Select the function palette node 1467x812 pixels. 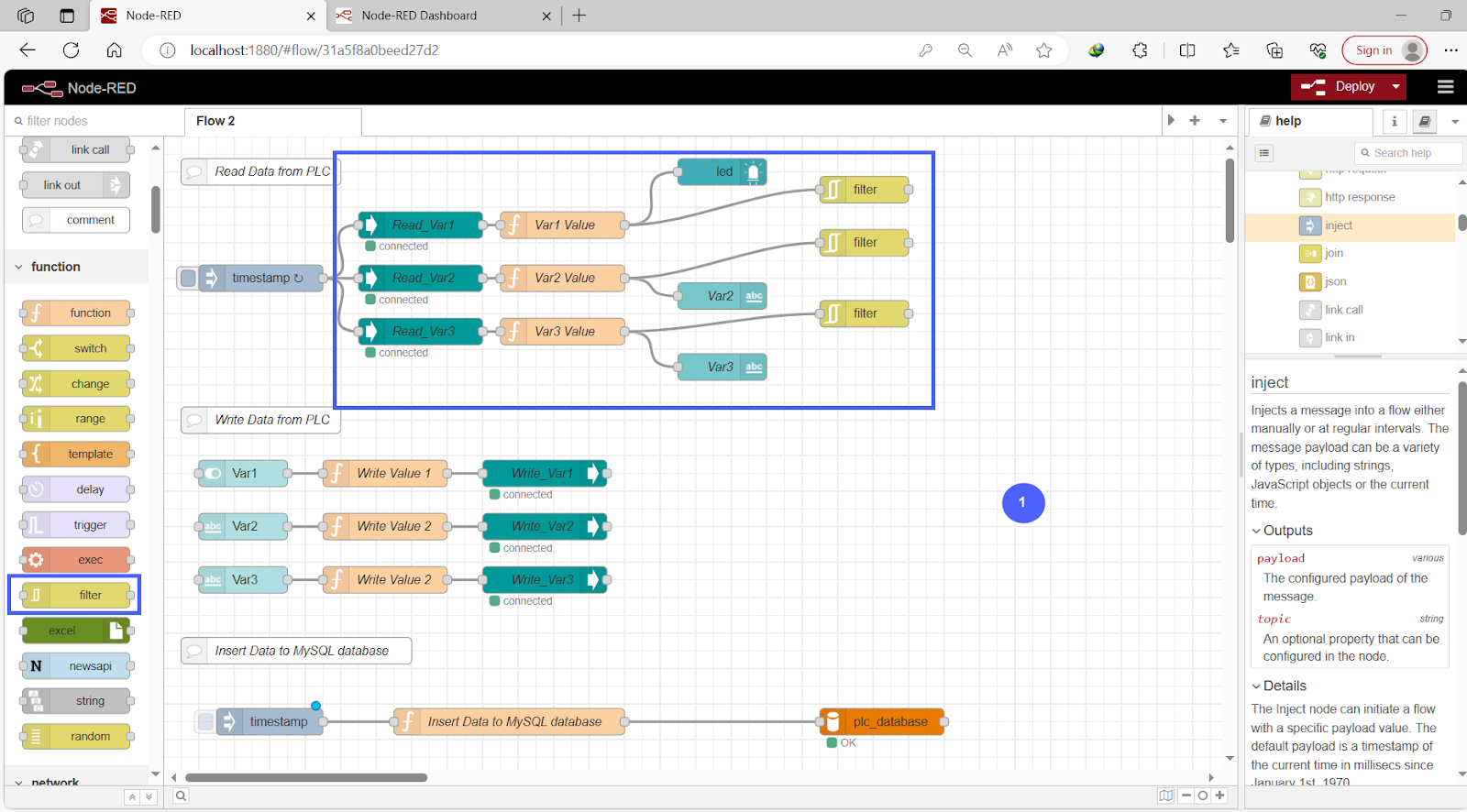point(76,313)
